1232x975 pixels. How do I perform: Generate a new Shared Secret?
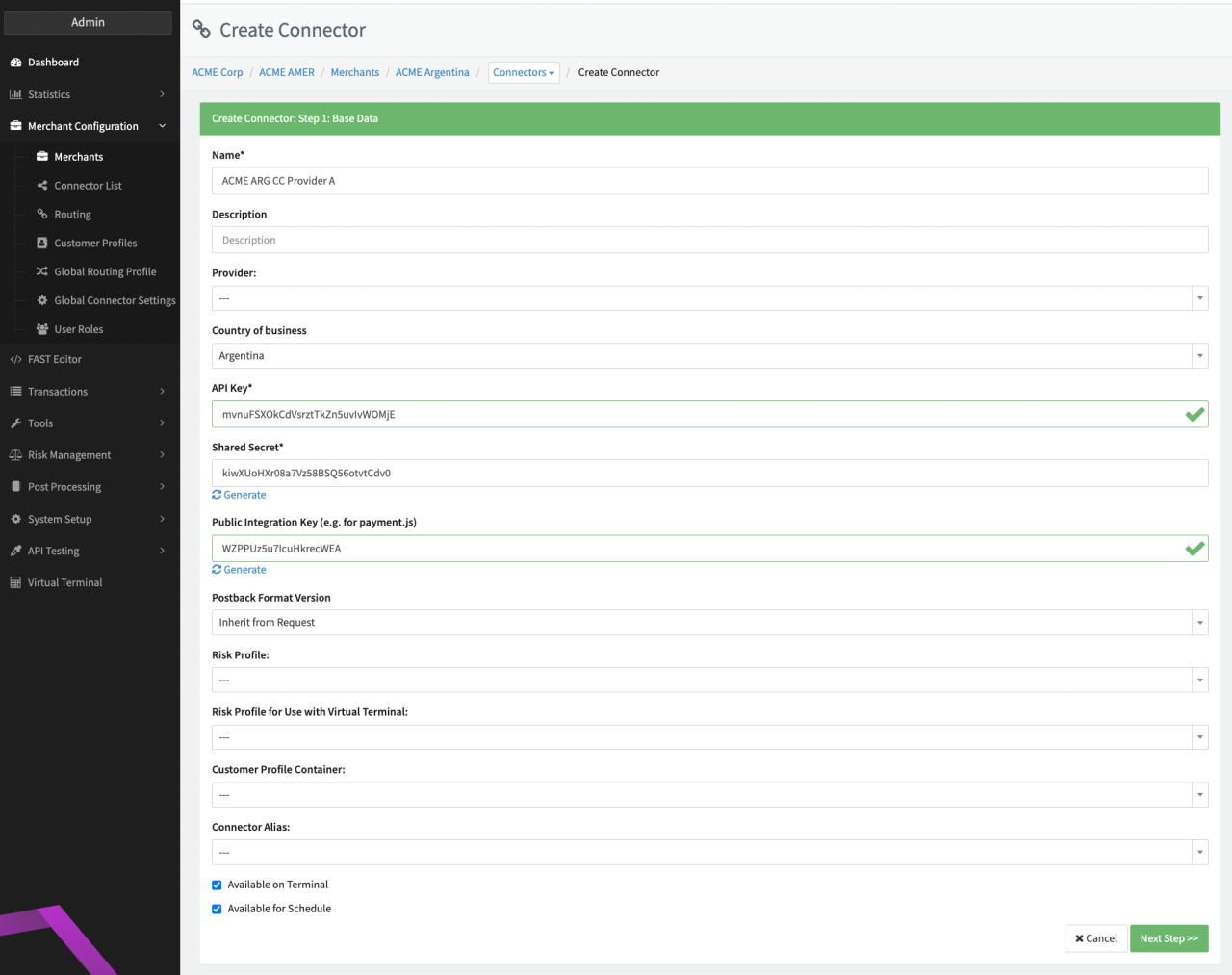[239, 494]
